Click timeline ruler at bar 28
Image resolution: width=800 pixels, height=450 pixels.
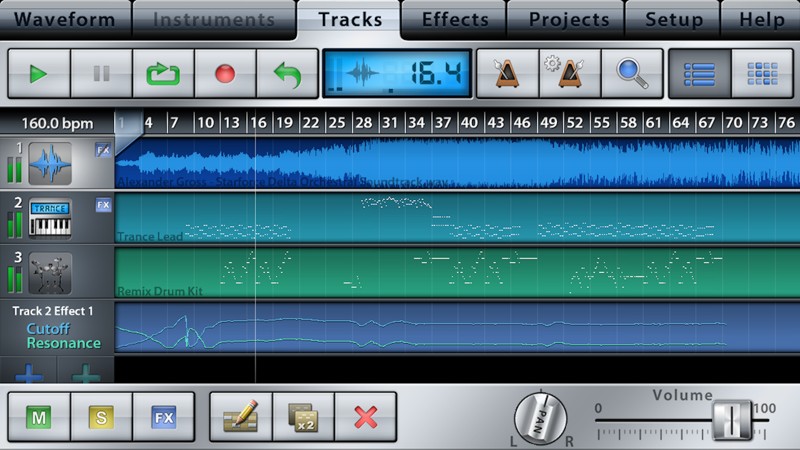(364, 123)
